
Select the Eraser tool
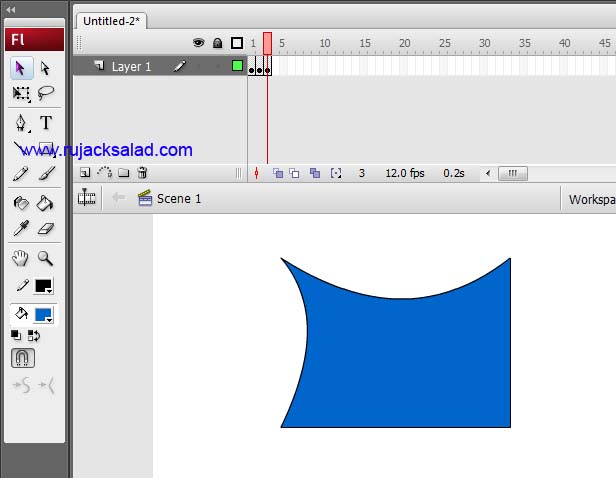46,228
